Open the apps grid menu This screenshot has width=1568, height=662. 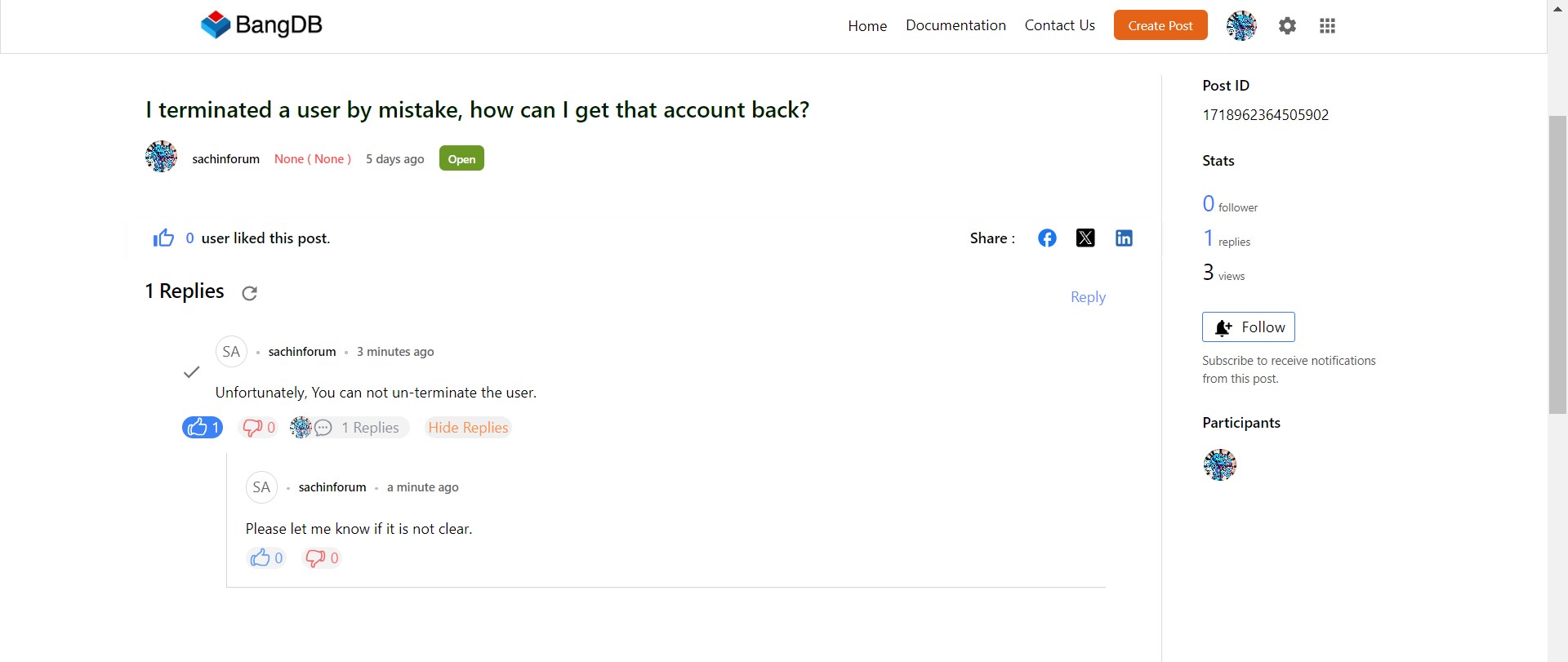tap(1327, 26)
